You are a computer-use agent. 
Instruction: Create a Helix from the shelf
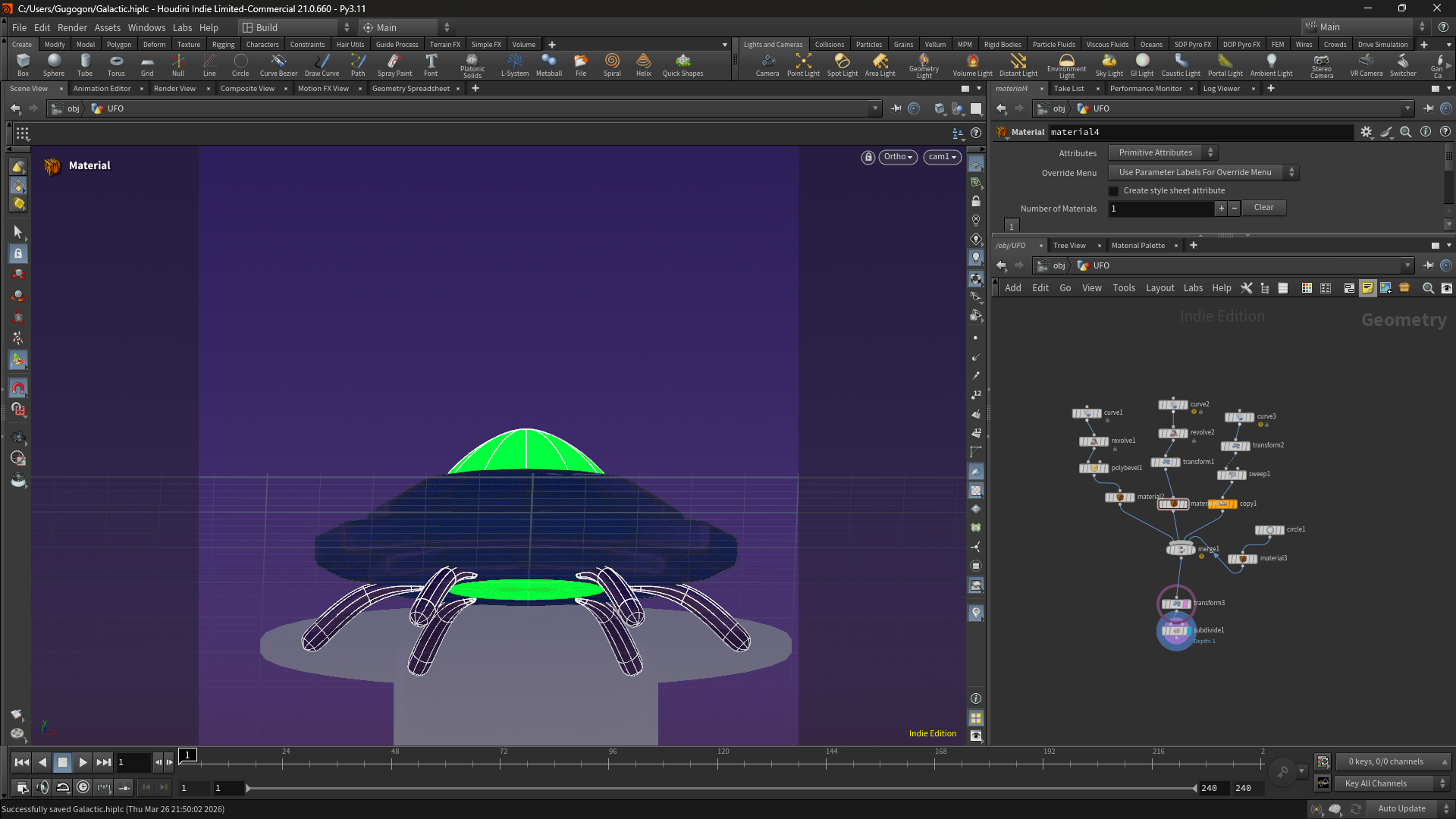click(x=644, y=64)
